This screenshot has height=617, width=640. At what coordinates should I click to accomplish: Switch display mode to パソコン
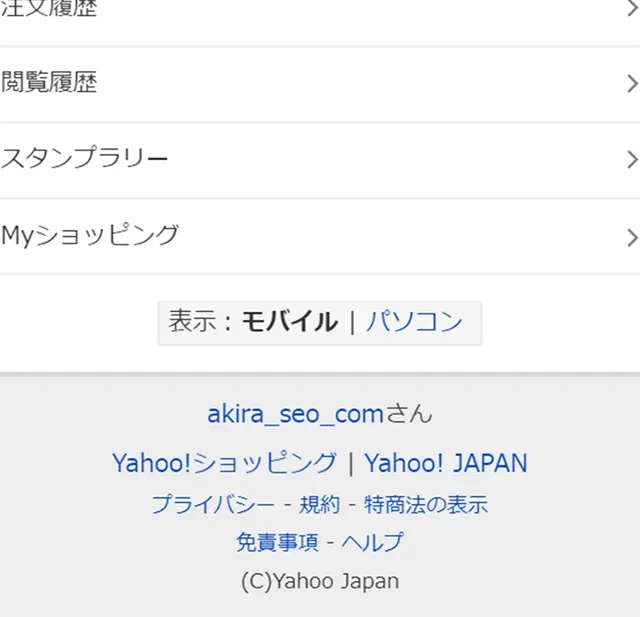tap(414, 322)
